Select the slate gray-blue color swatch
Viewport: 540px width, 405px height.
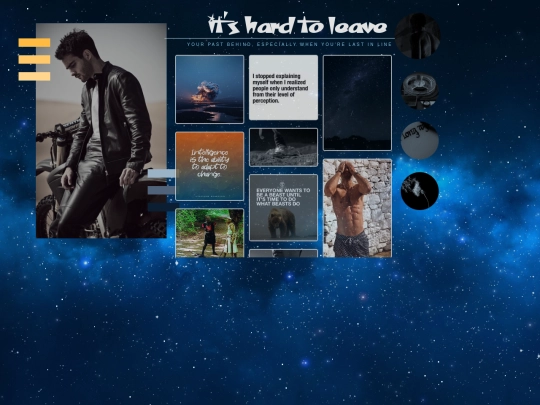pos(162,190)
